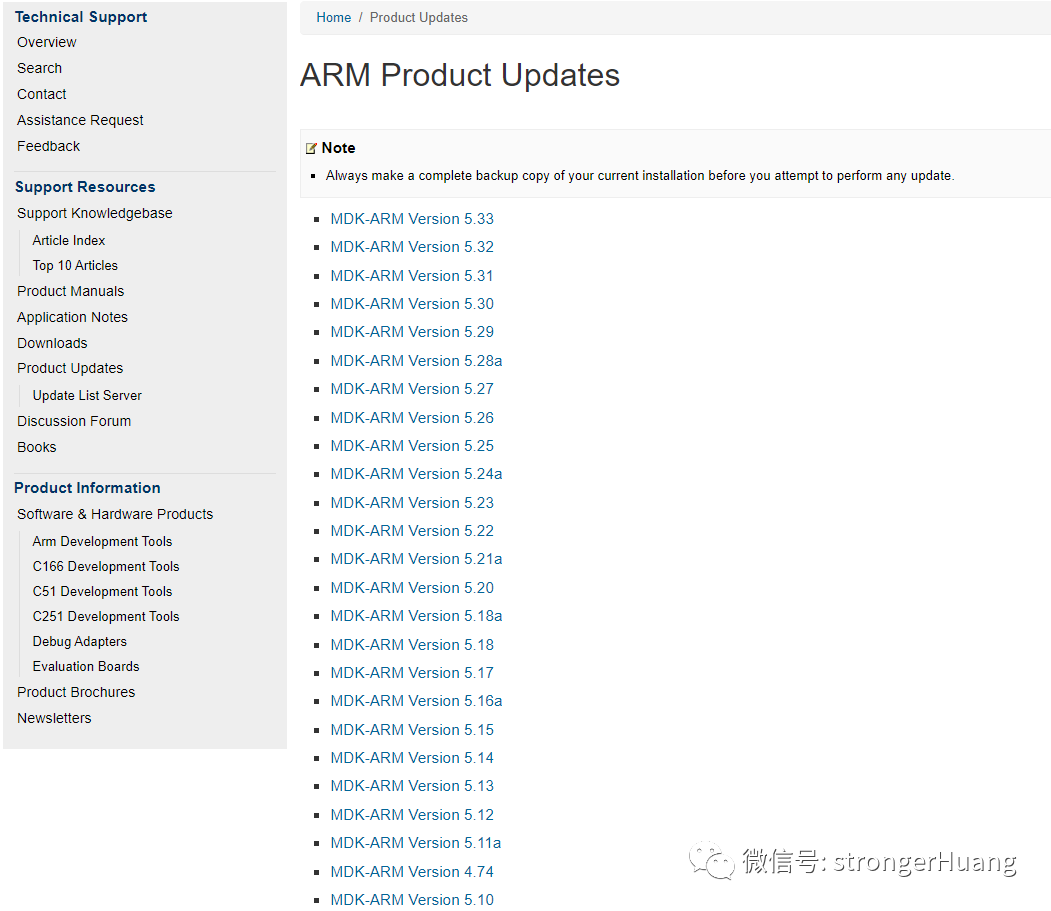Open MDK-ARM Version 5.15 update

[412, 730]
